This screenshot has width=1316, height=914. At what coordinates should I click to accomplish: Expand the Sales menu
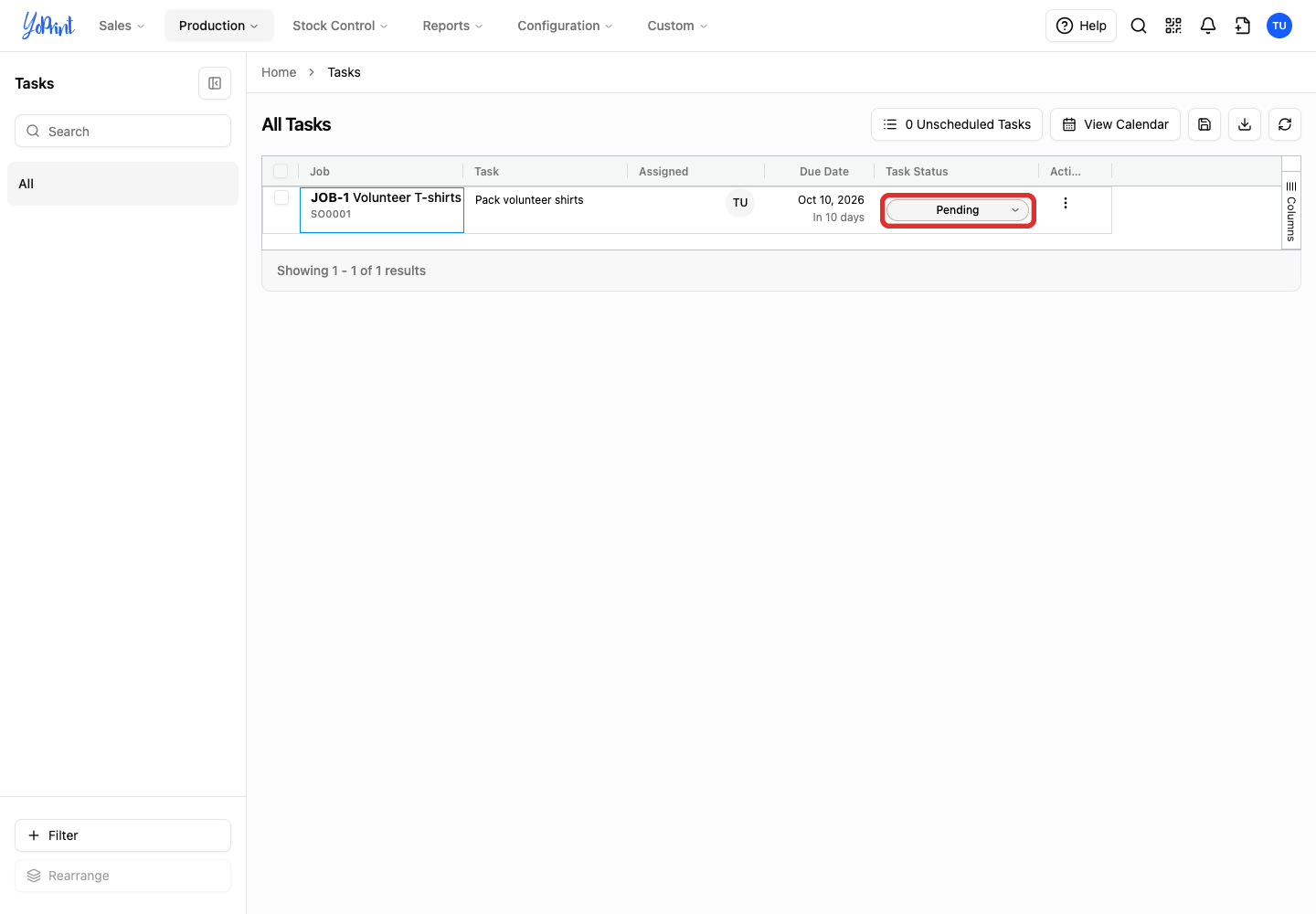122,26
